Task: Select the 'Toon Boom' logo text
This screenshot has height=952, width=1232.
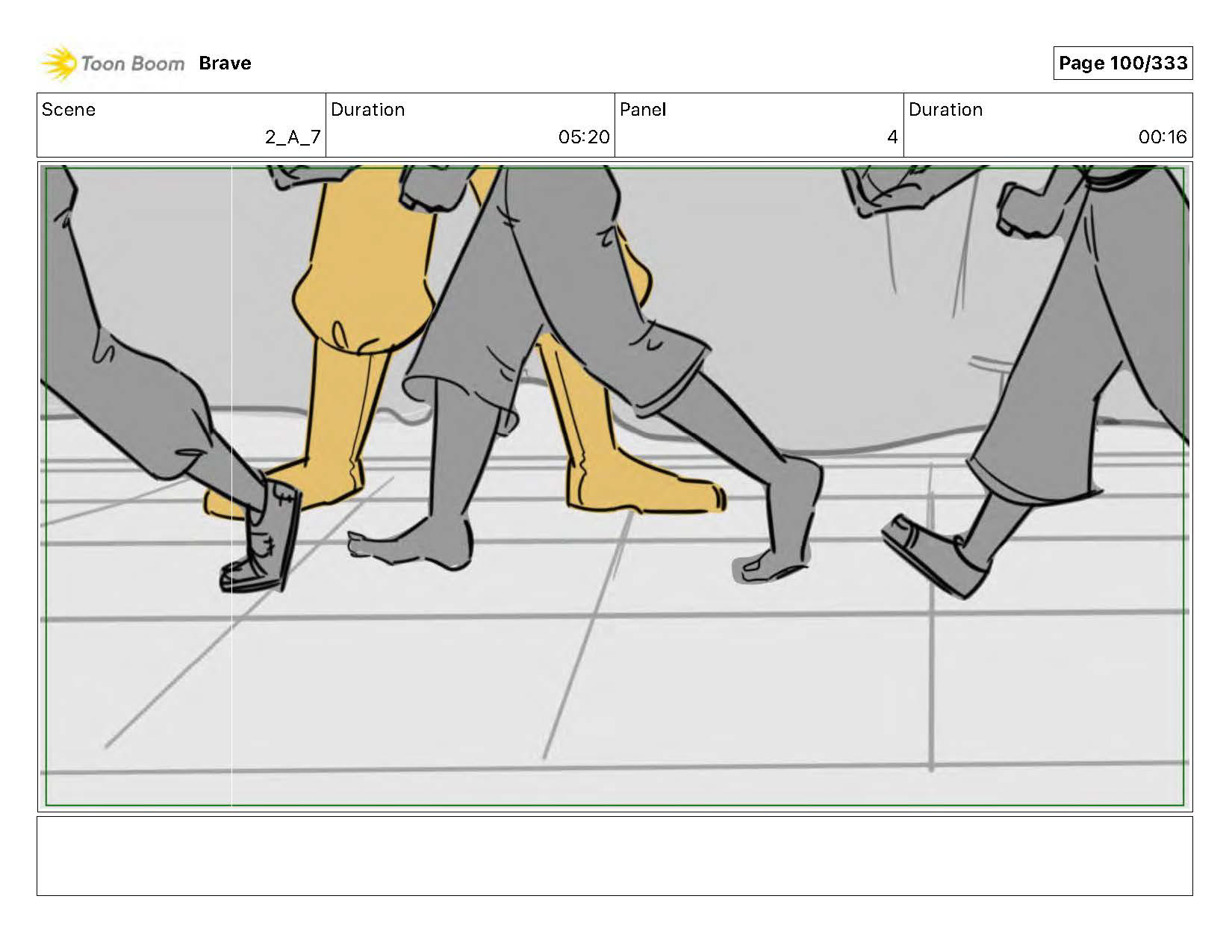Action: (x=132, y=63)
